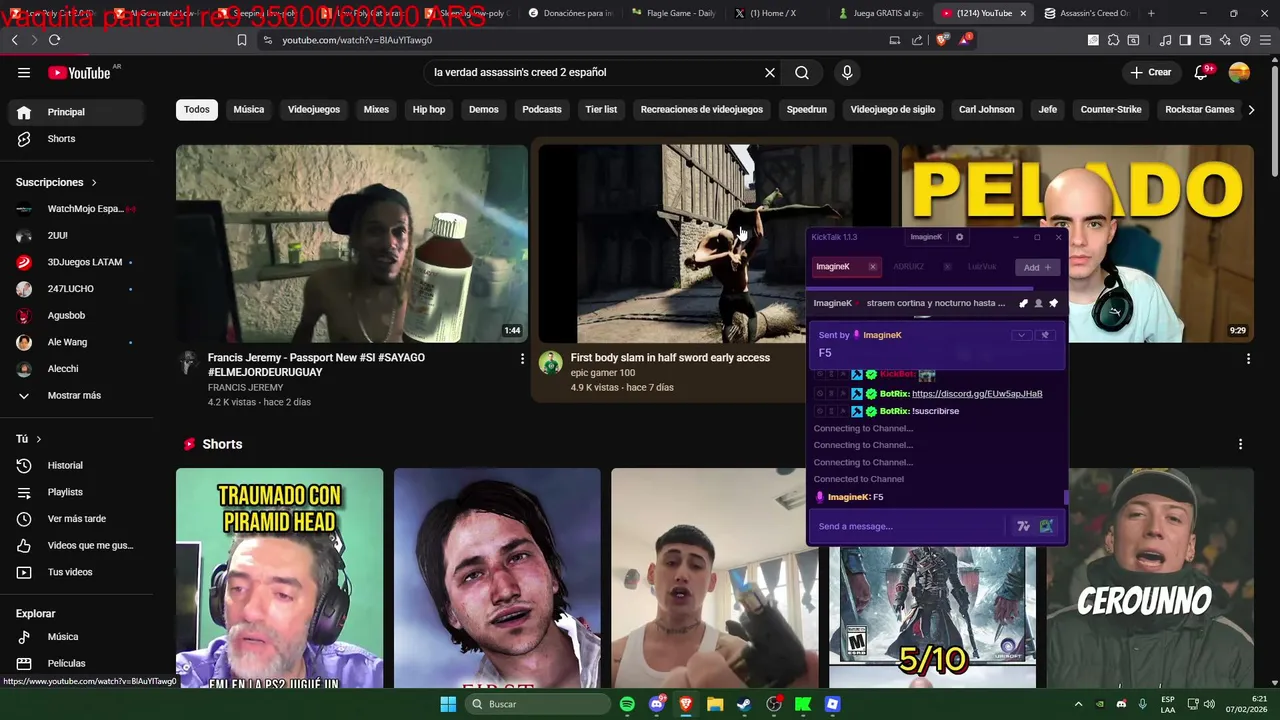This screenshot has width=1280, height=720.
Task: Open the PELADO video thumbnail
Action: coord(1077,243)
